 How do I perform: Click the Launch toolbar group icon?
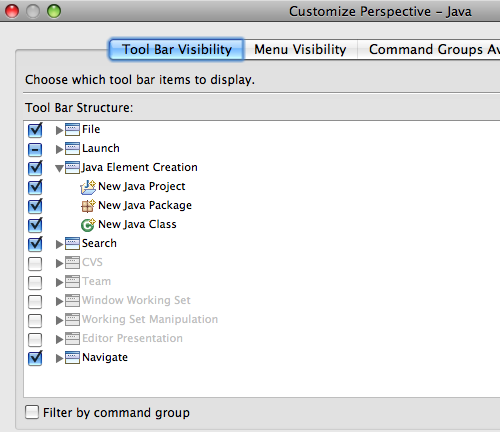[72, 149]
